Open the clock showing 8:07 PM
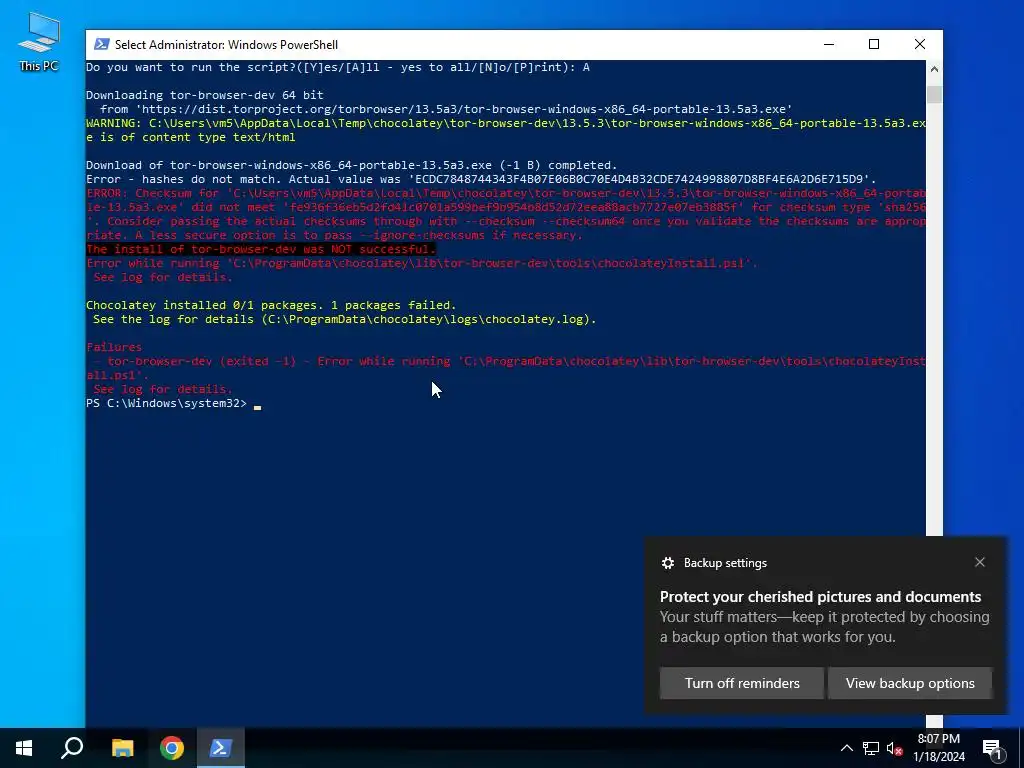The width and height of the screenshot is (1024, 768). point(938,748)
